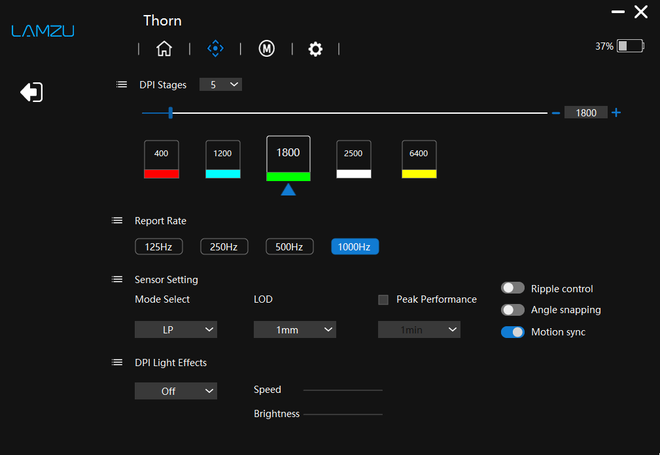Screen dimensions: 660x455
Task: Click the plus icon to increase DPI
Action: click(x=616, y=113)
